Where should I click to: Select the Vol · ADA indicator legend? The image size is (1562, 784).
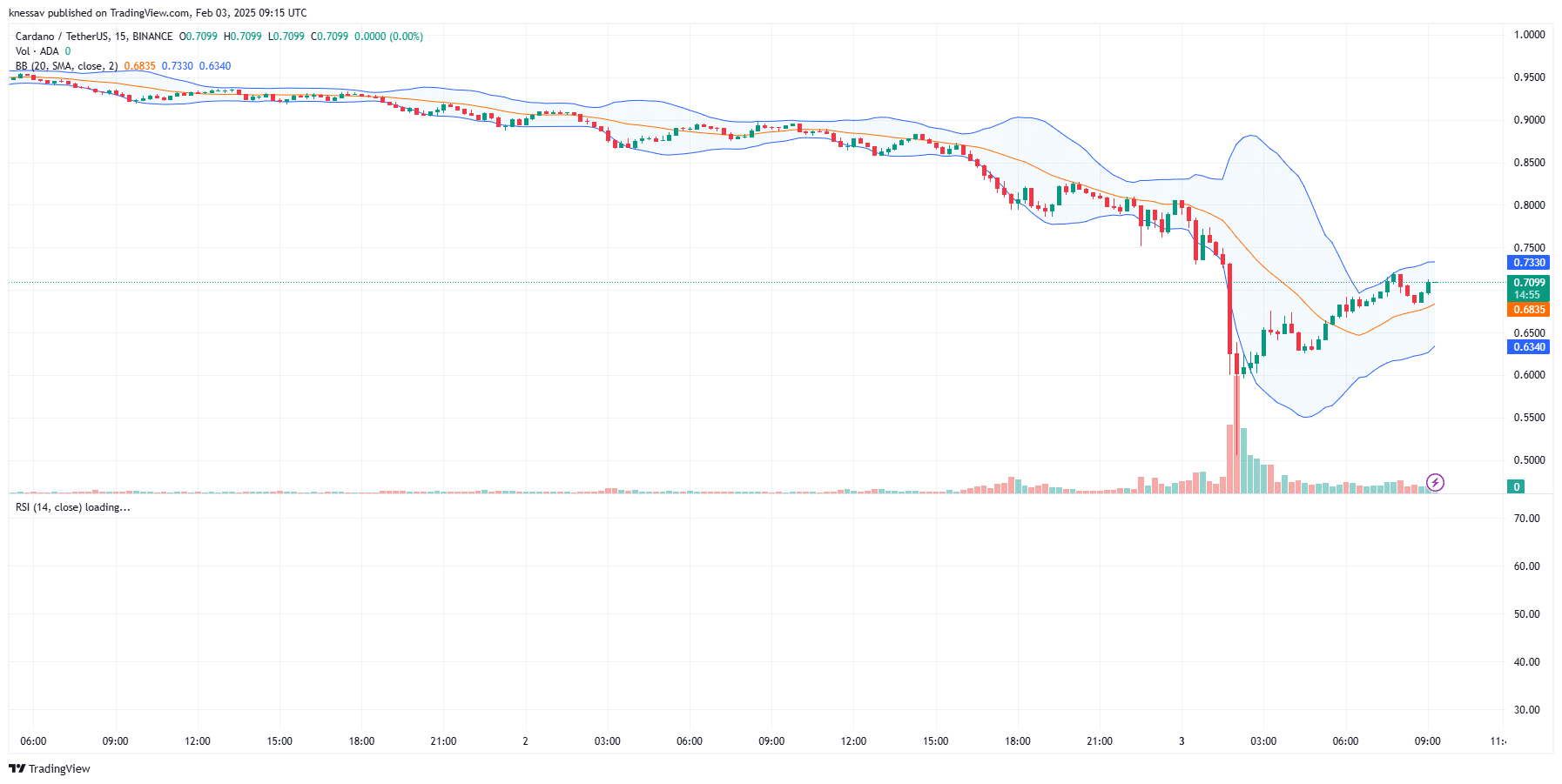click(x=37, y=51)
